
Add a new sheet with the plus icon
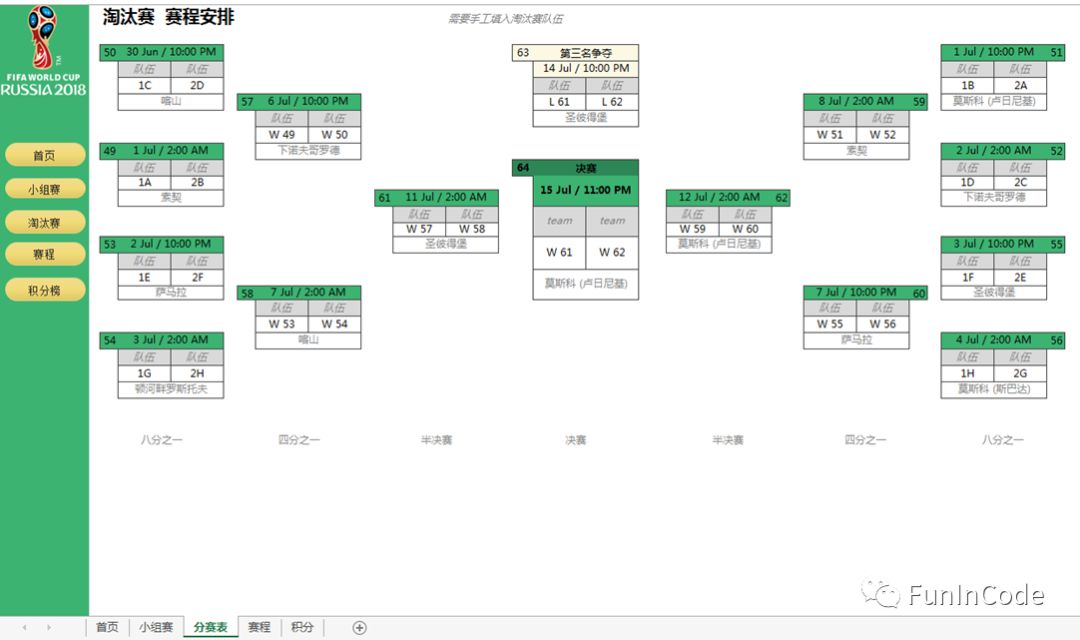pos(360,628)
